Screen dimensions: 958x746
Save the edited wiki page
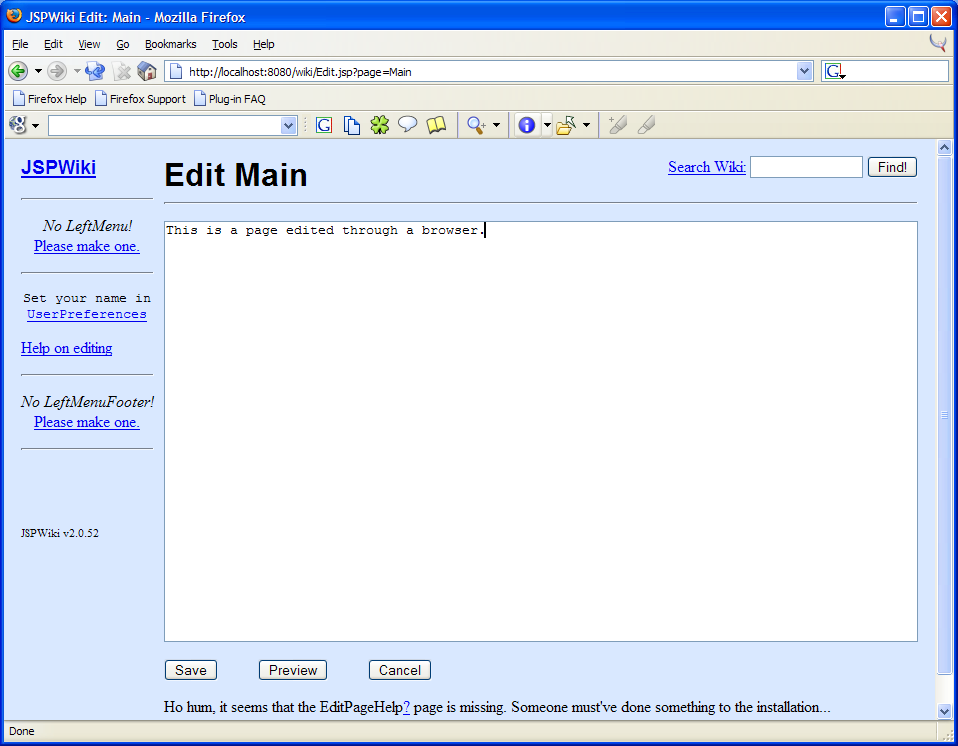coord(191,670)
